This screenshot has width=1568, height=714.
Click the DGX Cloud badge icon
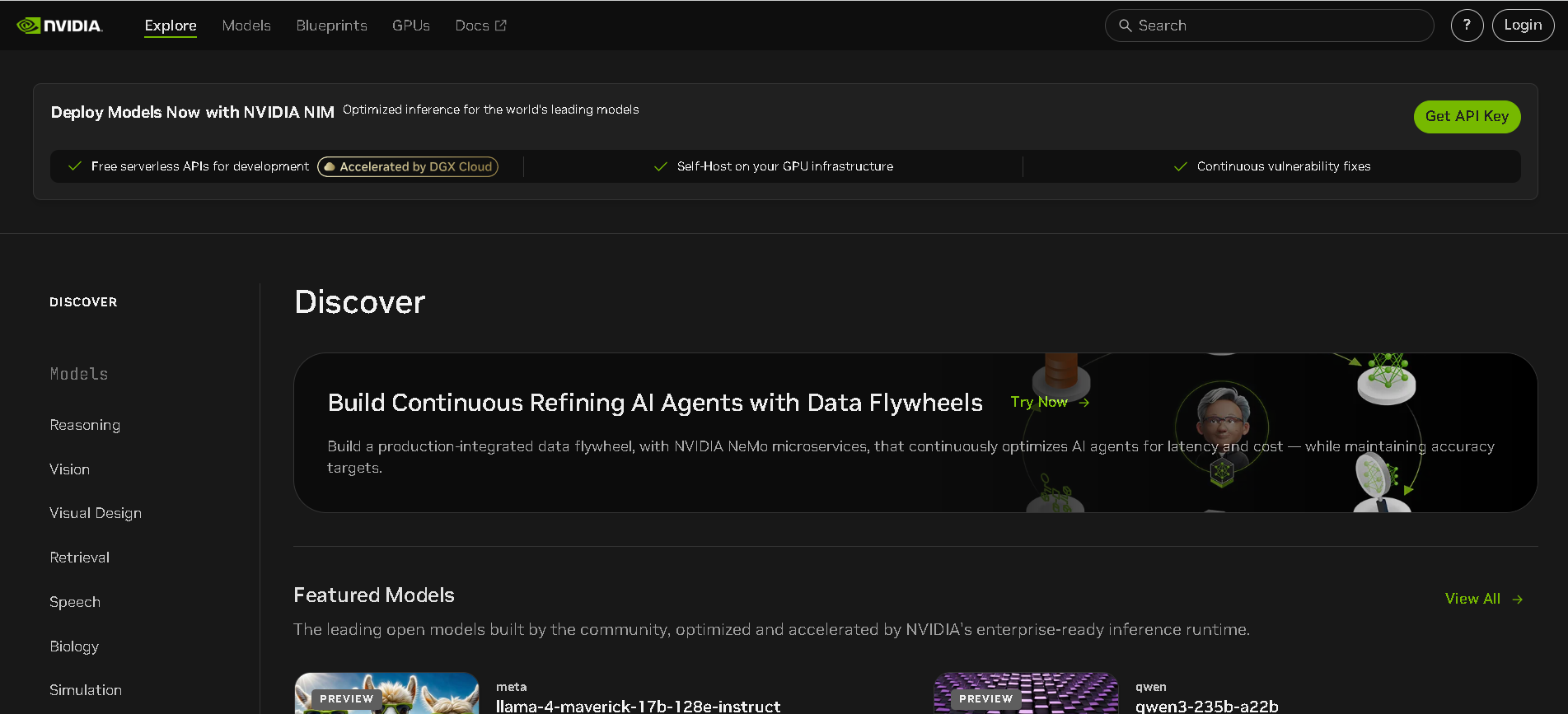pos(330,167)
